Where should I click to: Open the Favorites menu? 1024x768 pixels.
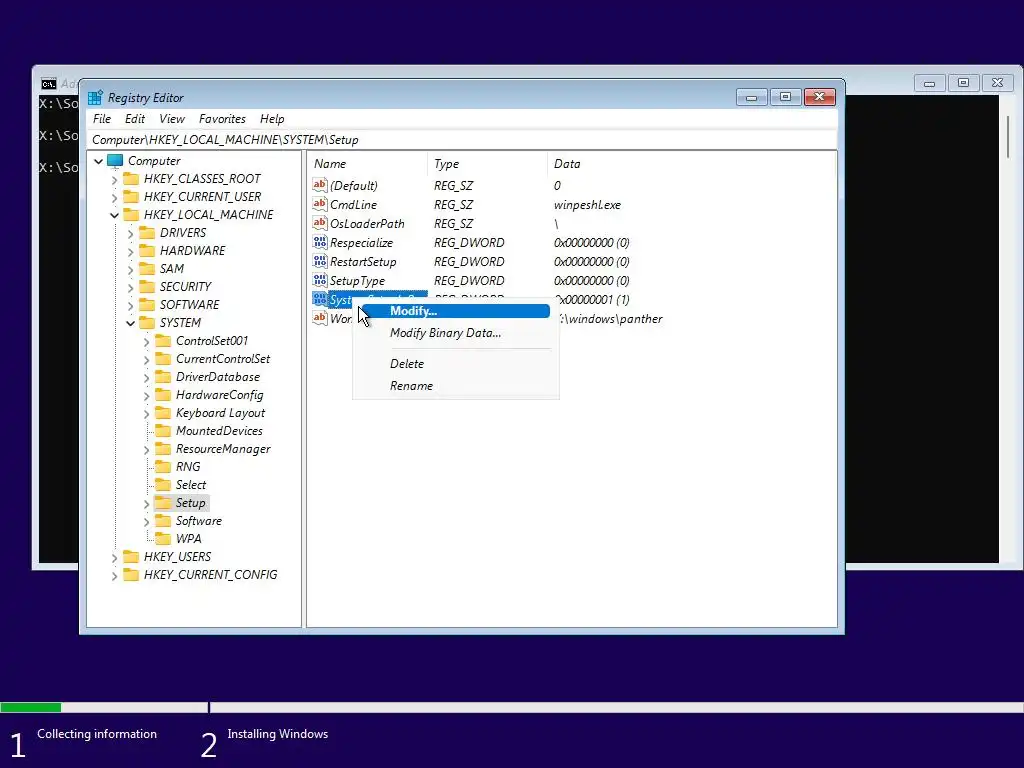click(x=222, y=119)
